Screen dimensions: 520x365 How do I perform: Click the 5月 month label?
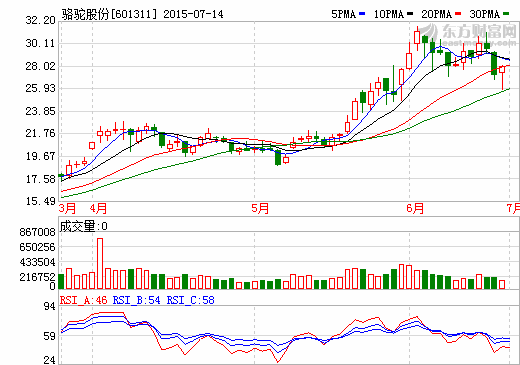click(x=260, y=209)
